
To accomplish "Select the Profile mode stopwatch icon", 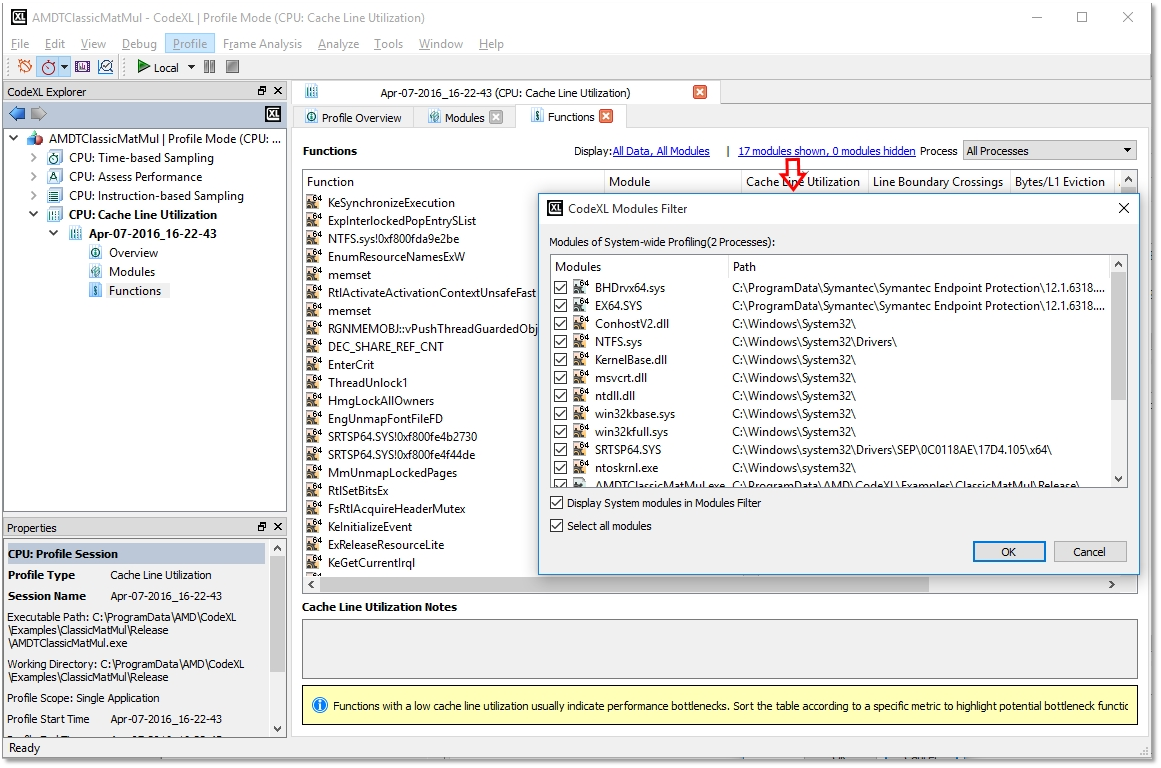I will [48, 67].
